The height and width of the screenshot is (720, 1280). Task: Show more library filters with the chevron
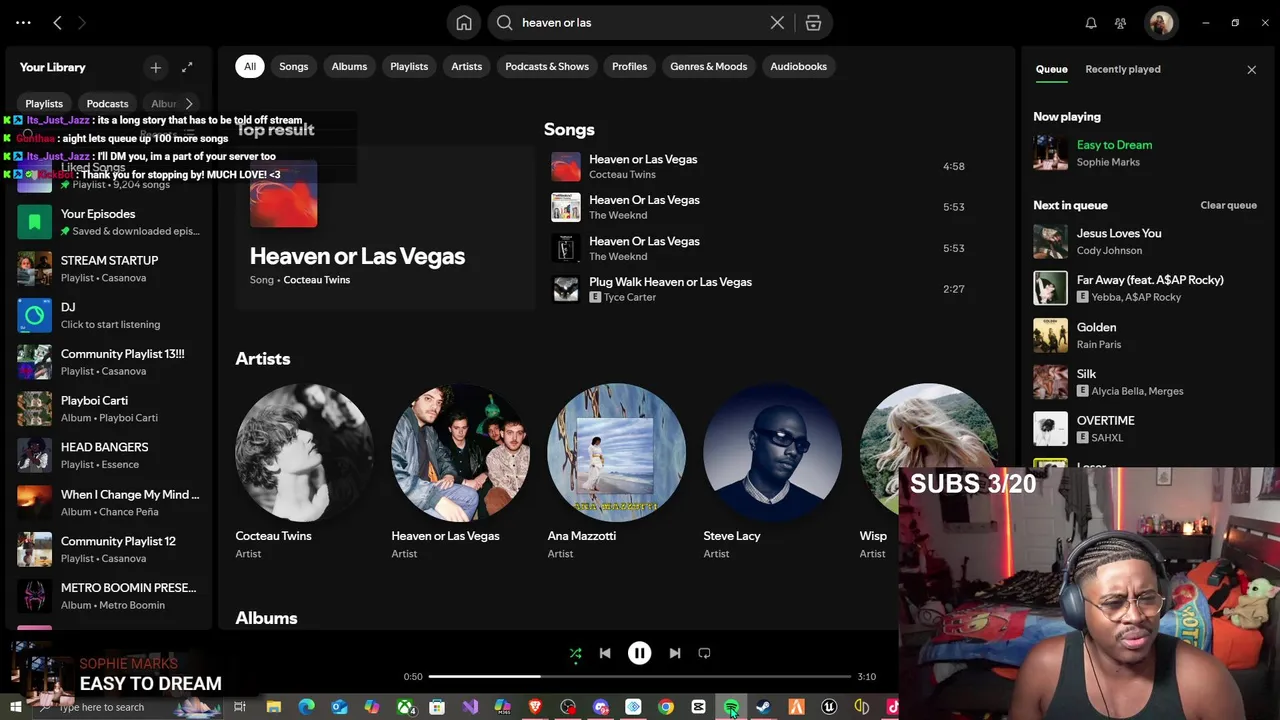tap(188, 103)
